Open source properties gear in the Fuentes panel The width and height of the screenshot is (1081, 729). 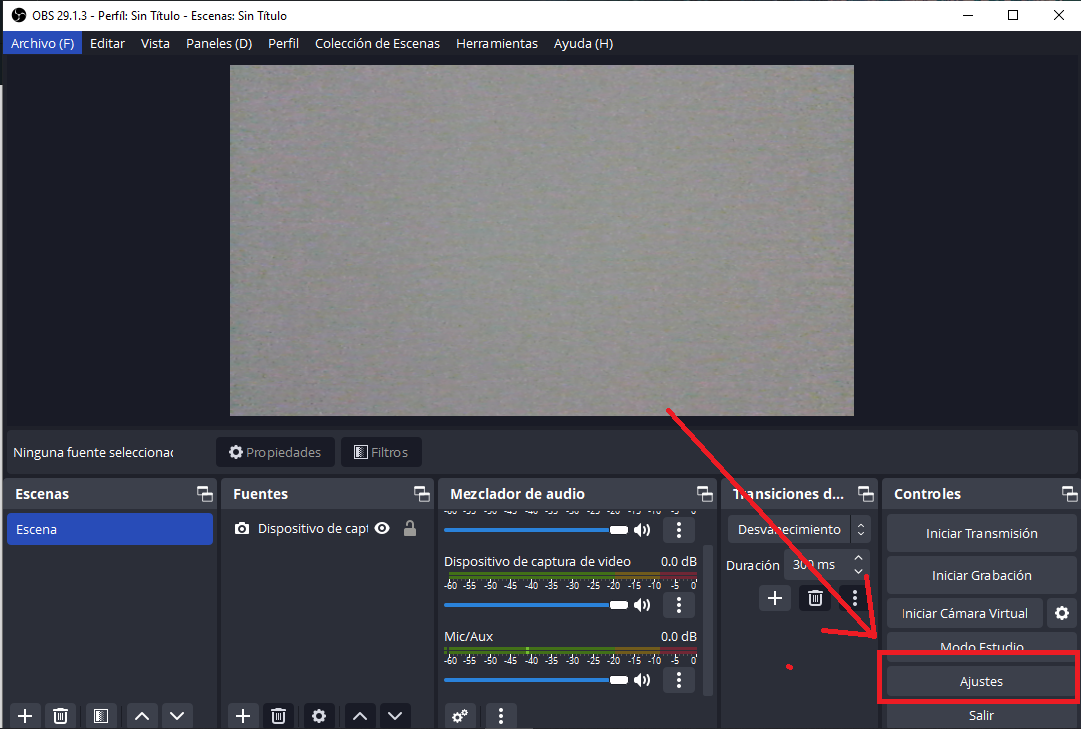[319, 715]
